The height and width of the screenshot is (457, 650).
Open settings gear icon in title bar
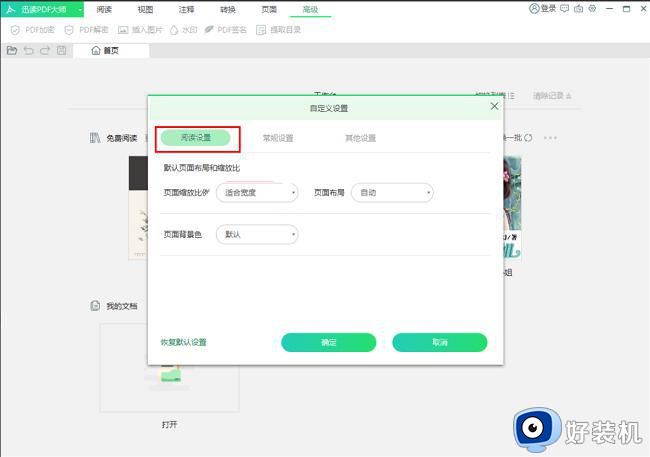(x=592, y=9)
